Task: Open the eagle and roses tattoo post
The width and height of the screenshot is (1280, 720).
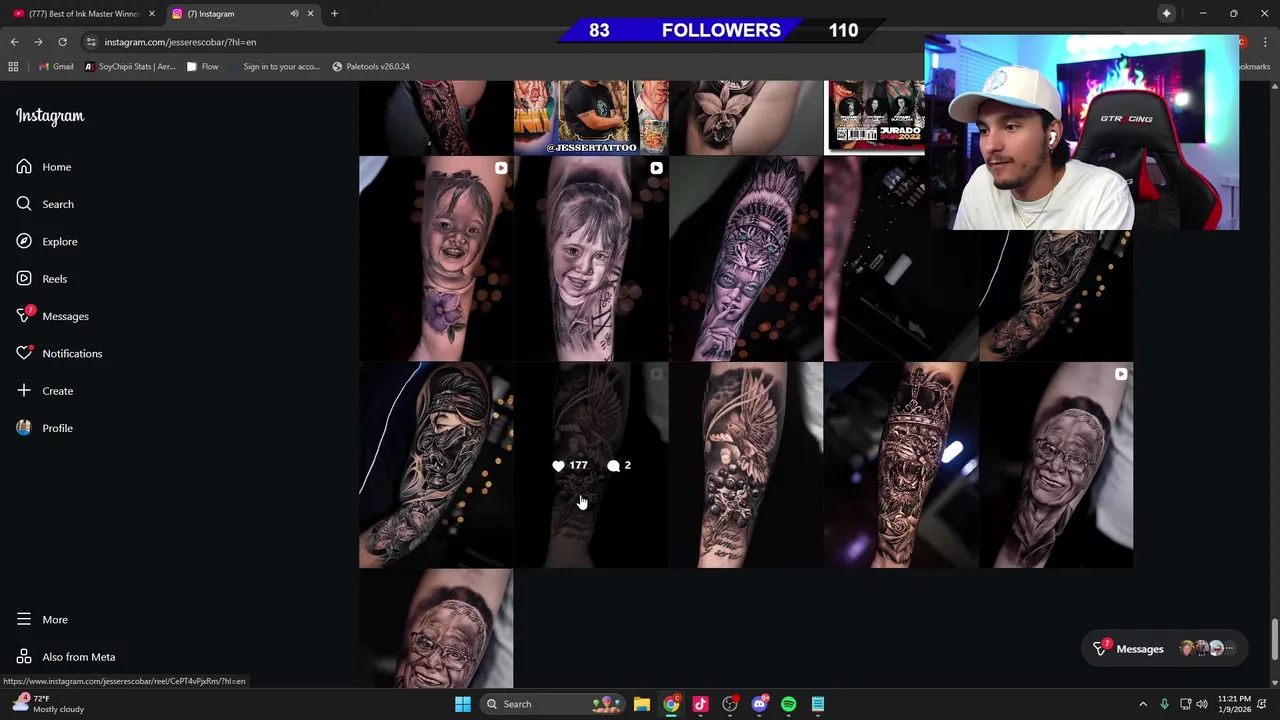Action: (x=746, y=465)
